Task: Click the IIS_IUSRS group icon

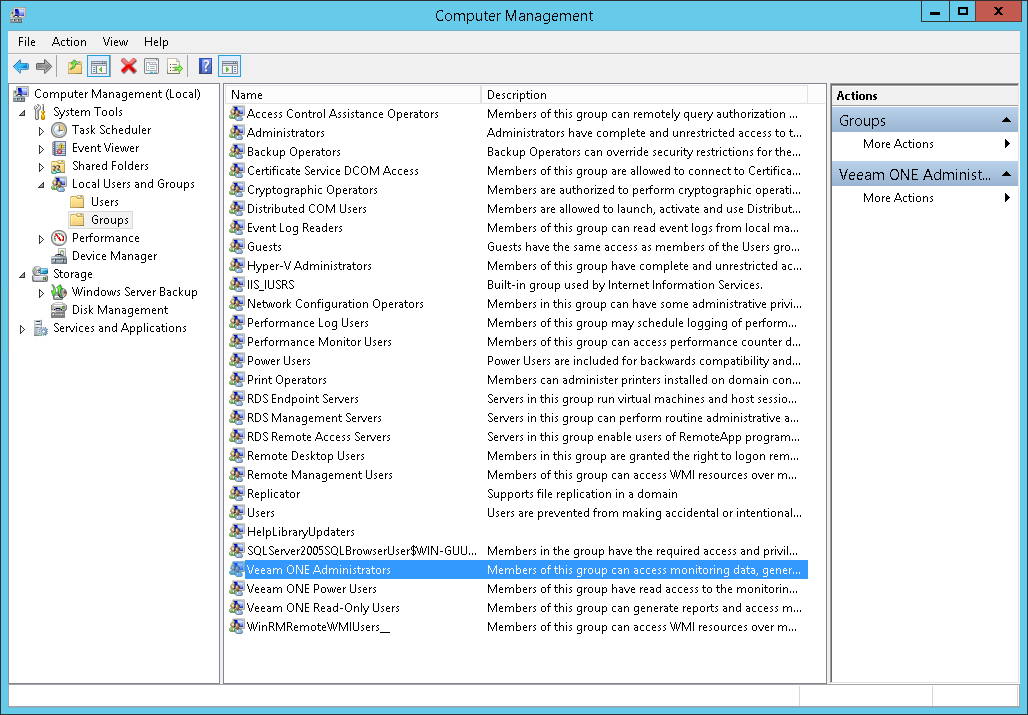Action: coord(237,284)
